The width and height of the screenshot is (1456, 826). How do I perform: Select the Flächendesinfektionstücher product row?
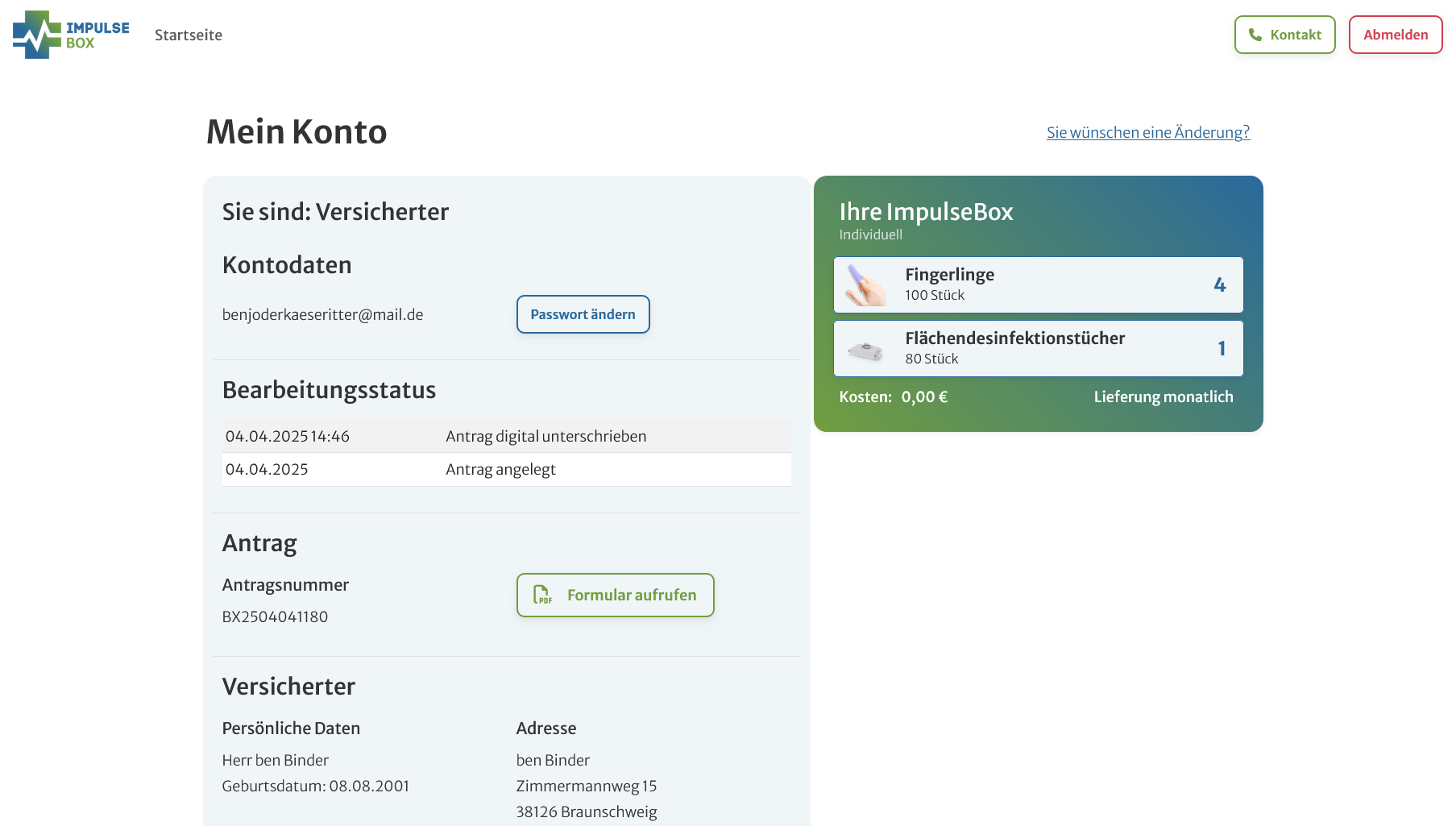click(x=1038, y=348)
